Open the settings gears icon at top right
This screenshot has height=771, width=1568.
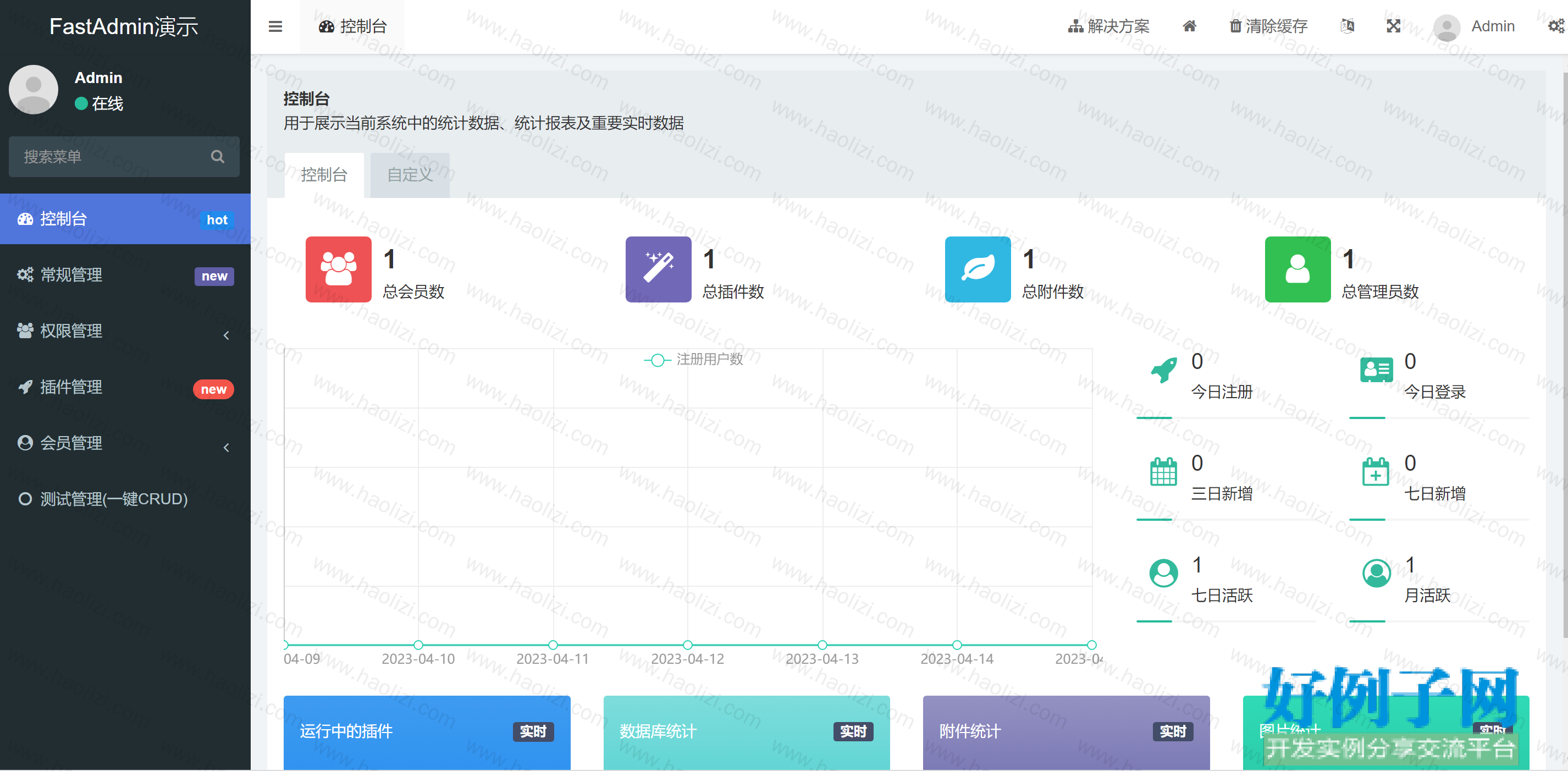pos(1556,26)
